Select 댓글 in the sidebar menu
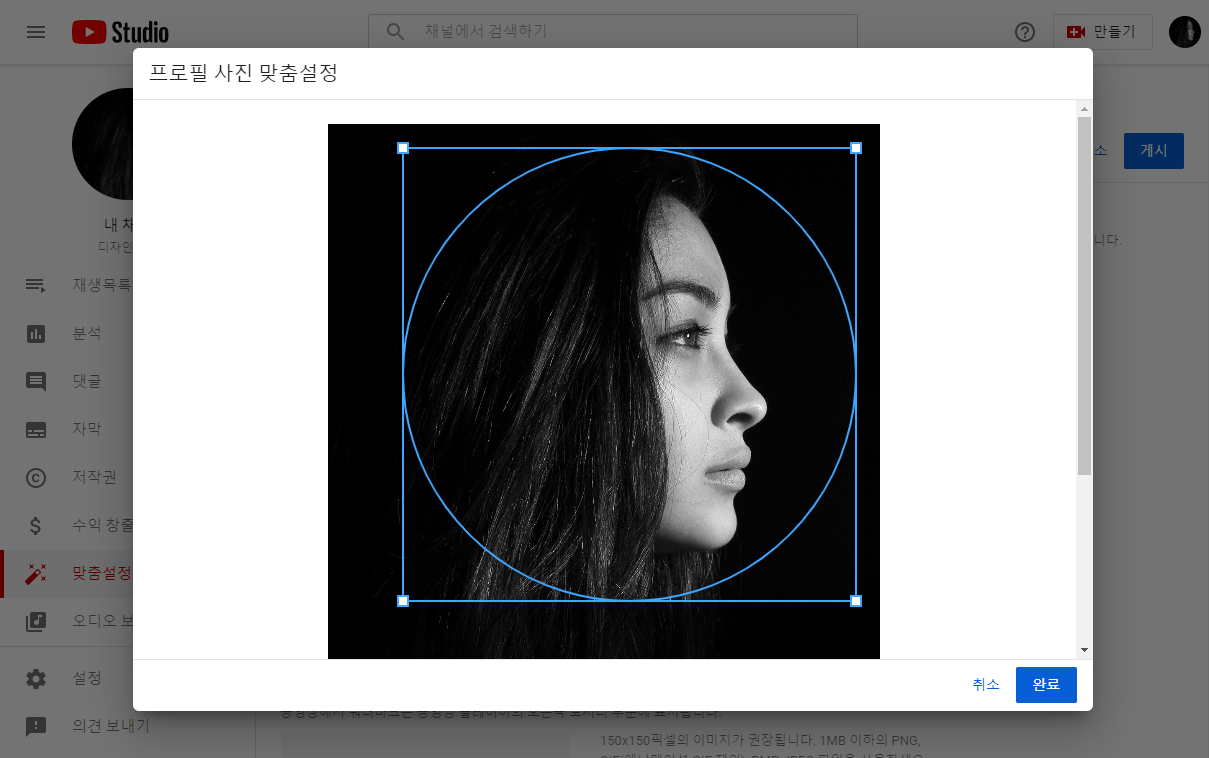 [x=87, y=381]
